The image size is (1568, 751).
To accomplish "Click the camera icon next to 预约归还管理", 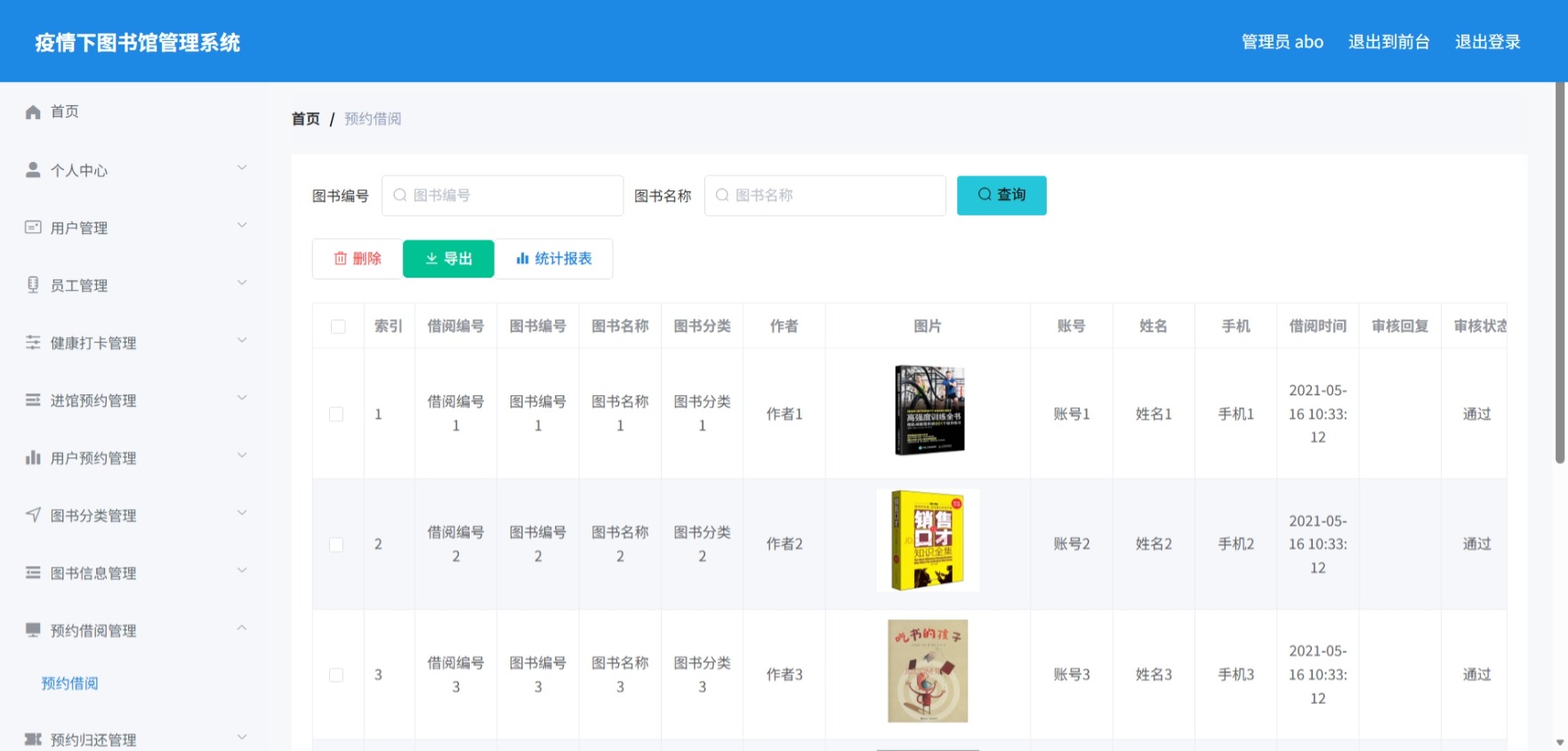I will (x=33, y=739).
